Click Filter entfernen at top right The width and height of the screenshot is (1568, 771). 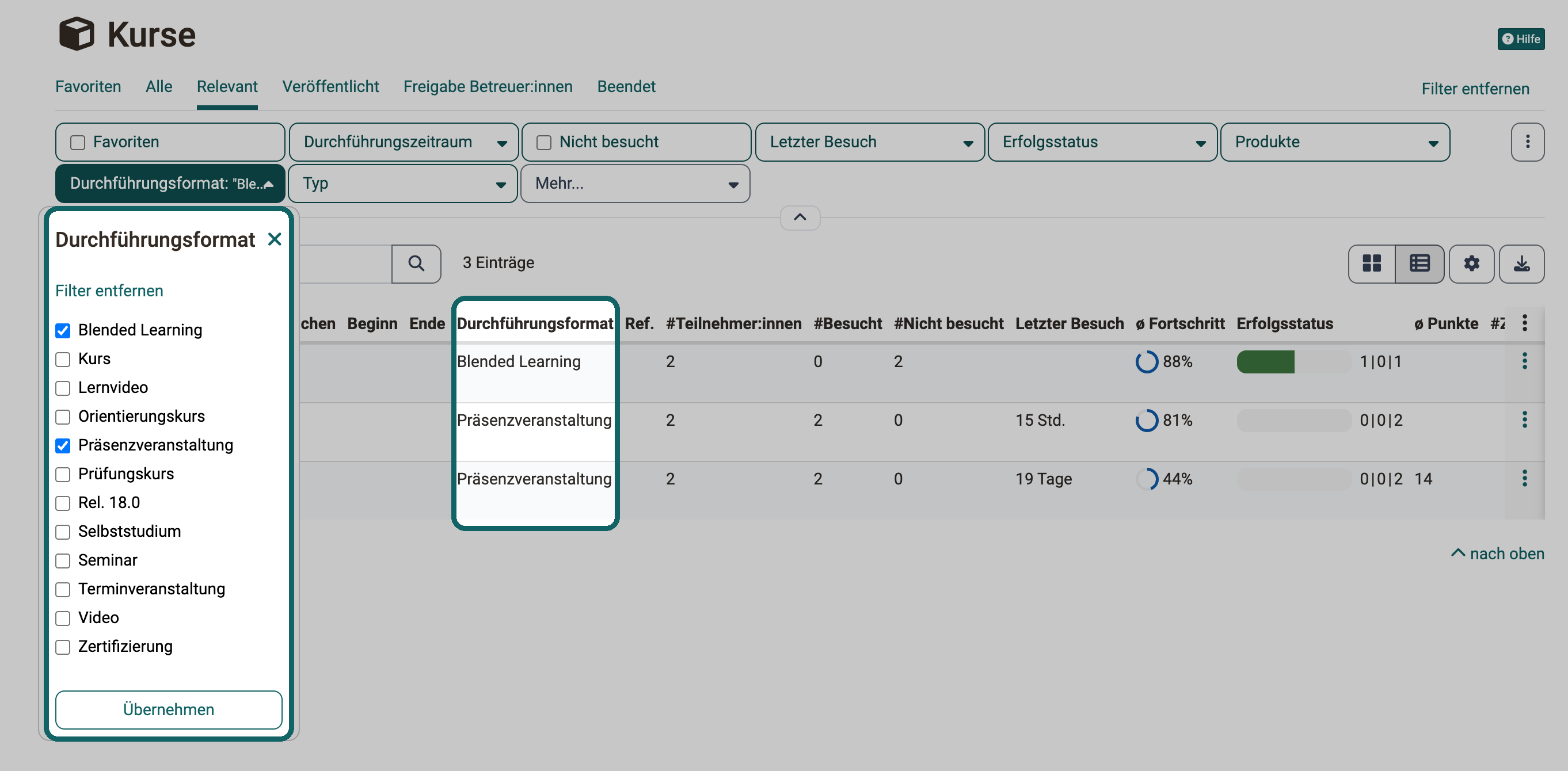pyautogui.click(x=1475, y=89)
